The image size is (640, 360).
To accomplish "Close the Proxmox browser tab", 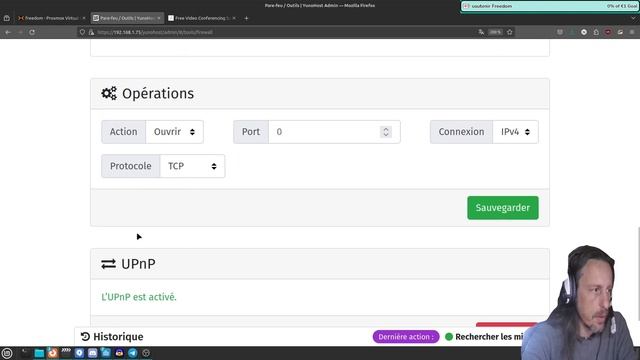I will [84, 18].
